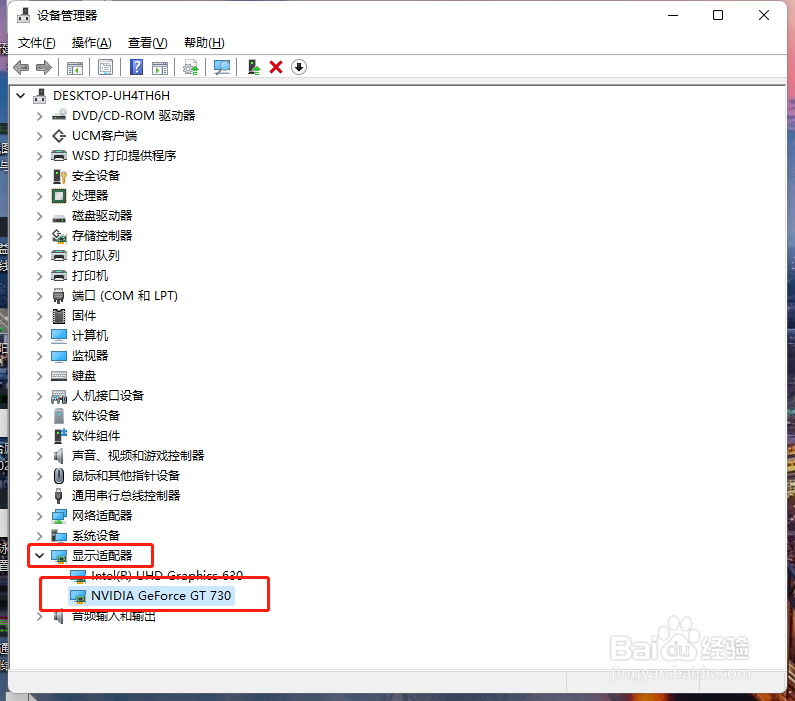Open the 帮助(H) menu
795x701 pixels.
click(x=204, y=43)
